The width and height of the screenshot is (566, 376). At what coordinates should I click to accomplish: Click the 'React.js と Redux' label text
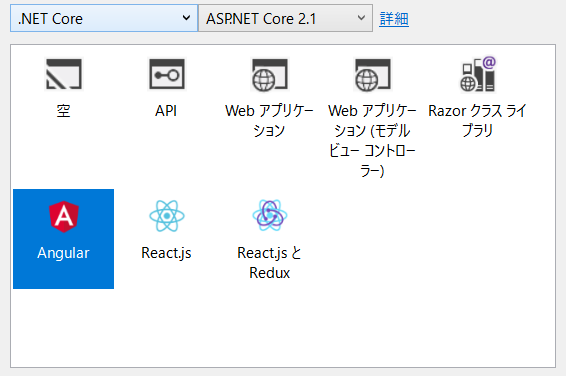(x=269, y=263)
